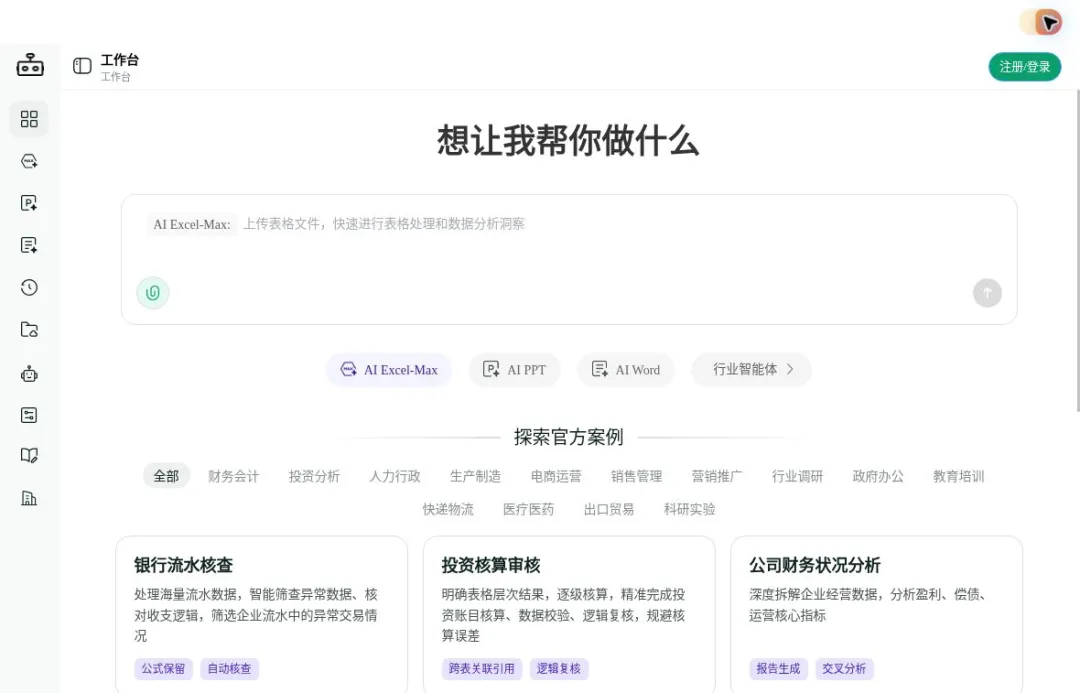The height and width of the screenshot is (693, 1080).
Task: Expand the 行业智能体 chevron menu
Action: click(x=752, y=370)
